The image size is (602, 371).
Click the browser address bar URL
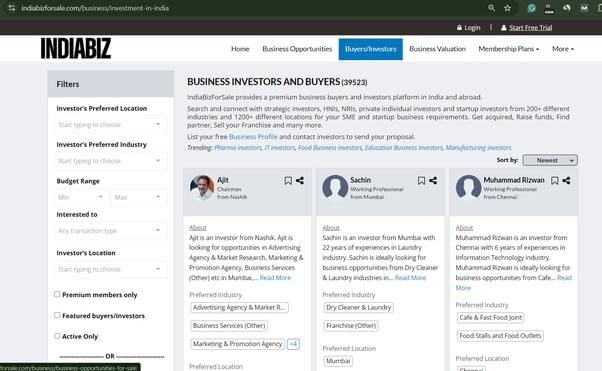point(95,8)
